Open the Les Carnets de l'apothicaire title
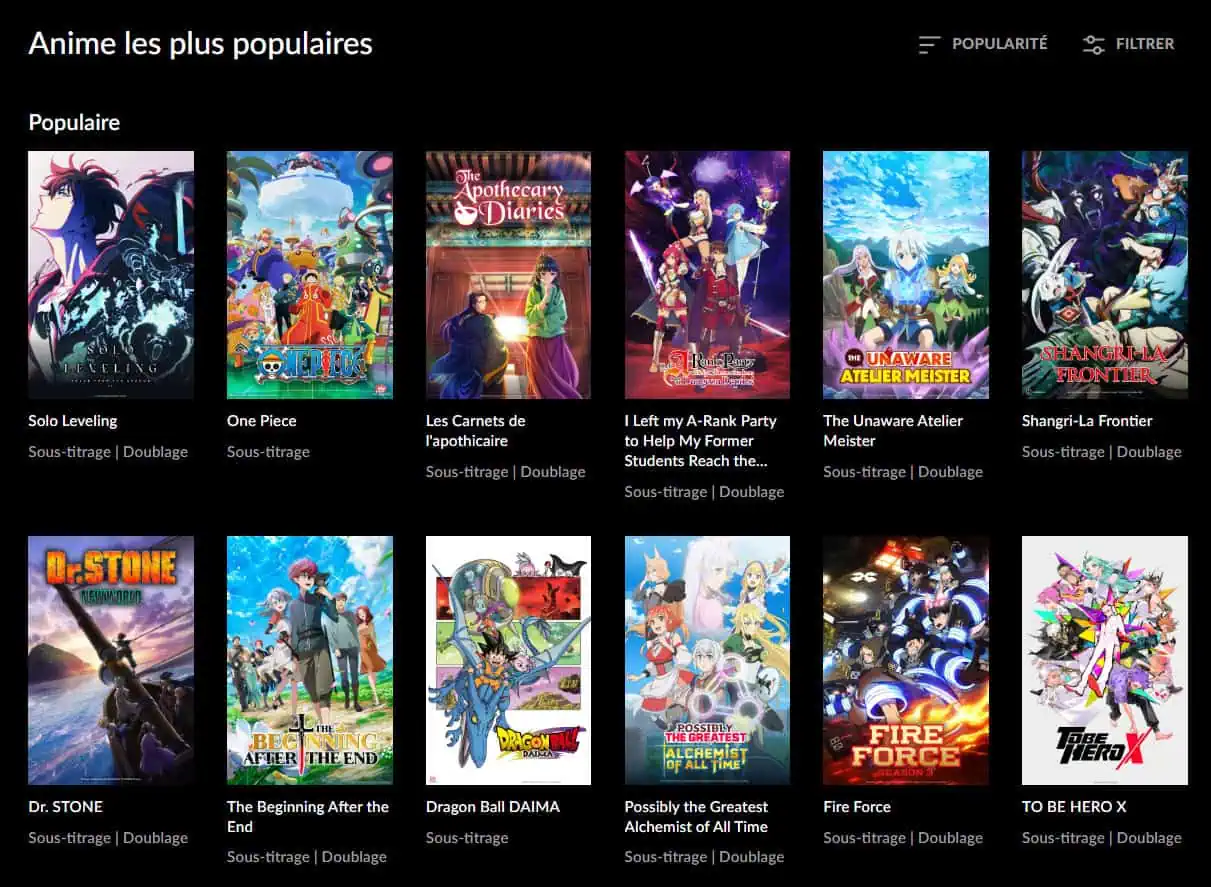The height and width of the screenshot is (887, 1211). point(476,431)
